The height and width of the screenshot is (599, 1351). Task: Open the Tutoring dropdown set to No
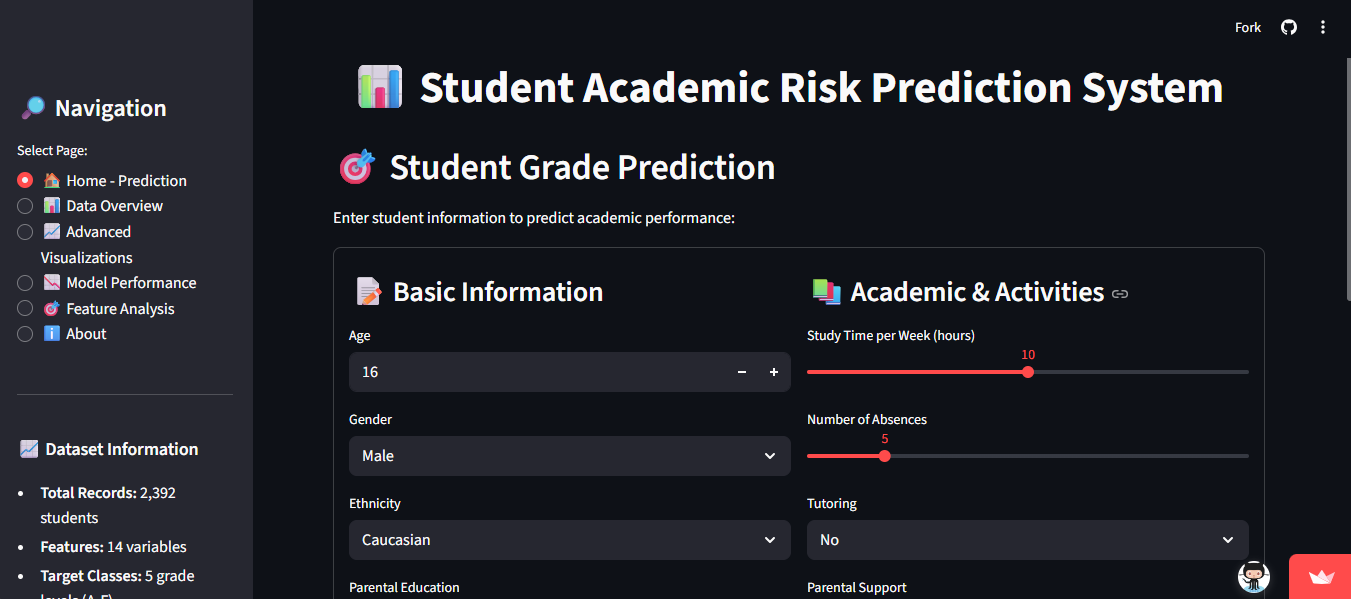tap(1028, 540)
